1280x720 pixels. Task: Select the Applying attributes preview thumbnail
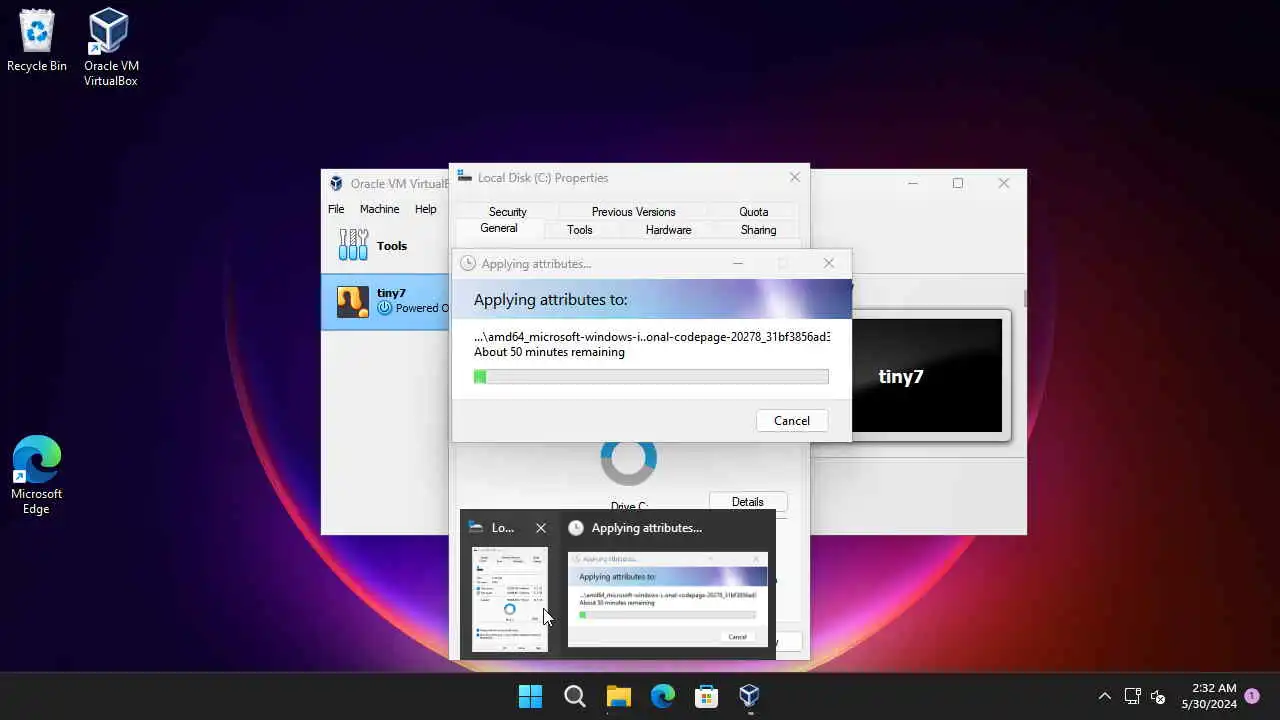tap(667, 599)
